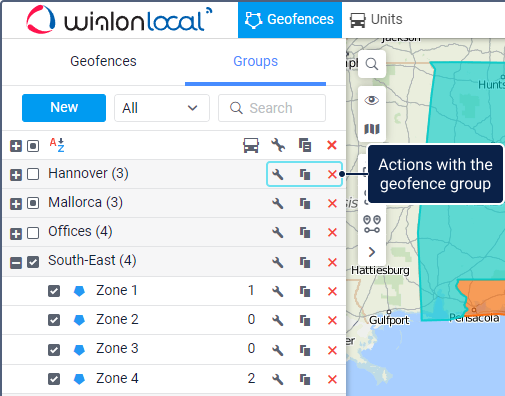Uncheck the South-East group checkbox
The height and width of the screenshot is (396, 505).
click(33, 262)
